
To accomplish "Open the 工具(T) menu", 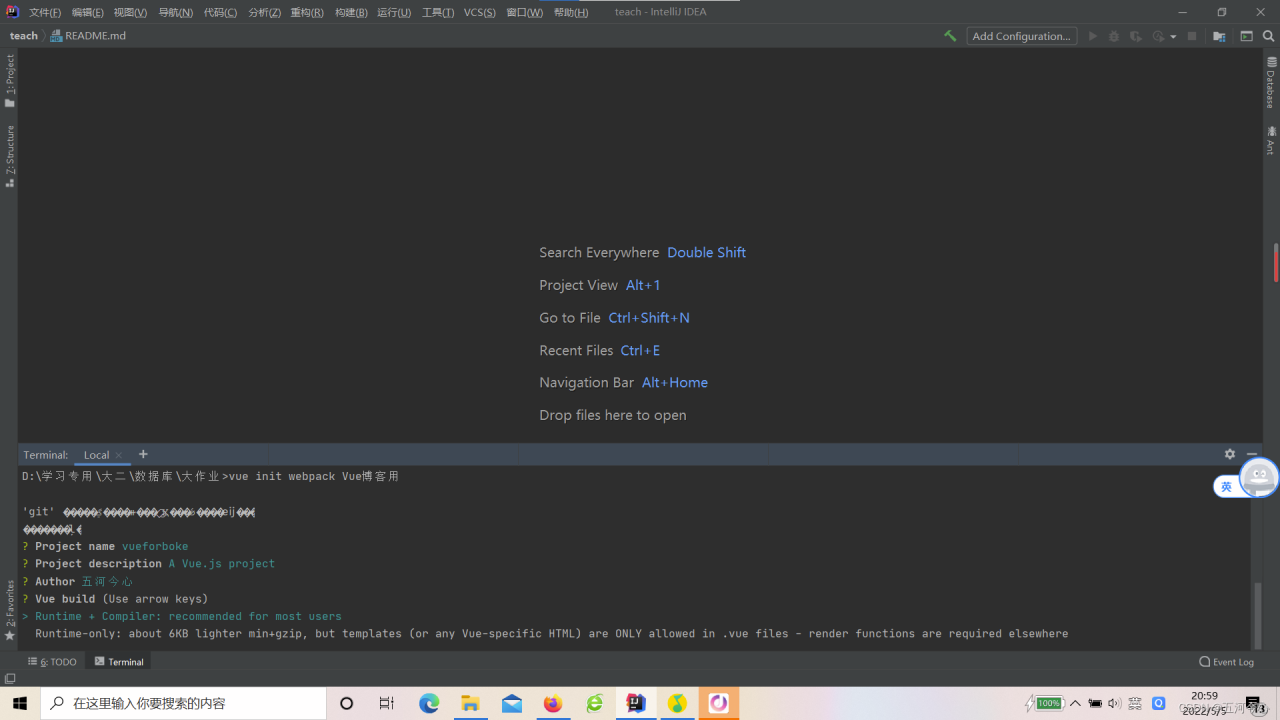I will [x=438, y=12].
